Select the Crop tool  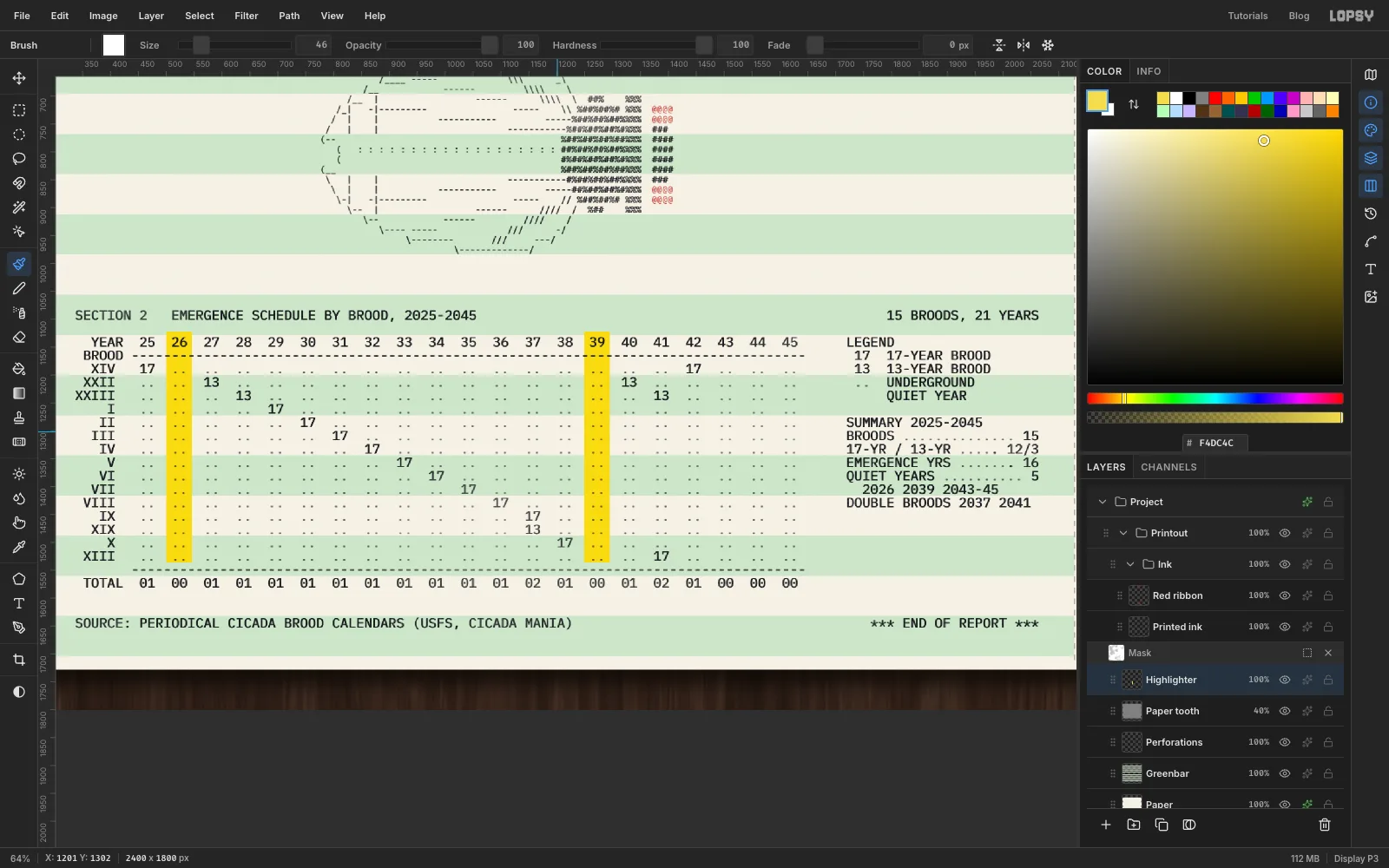18,660
